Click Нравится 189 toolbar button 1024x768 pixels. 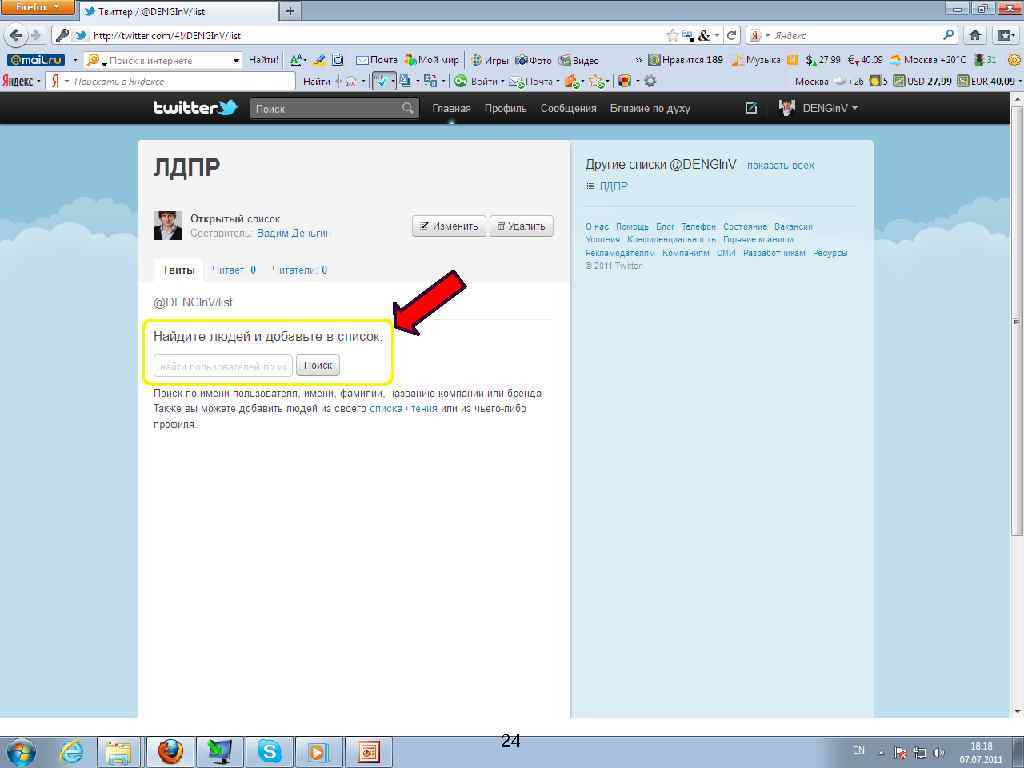click(686, 60)
